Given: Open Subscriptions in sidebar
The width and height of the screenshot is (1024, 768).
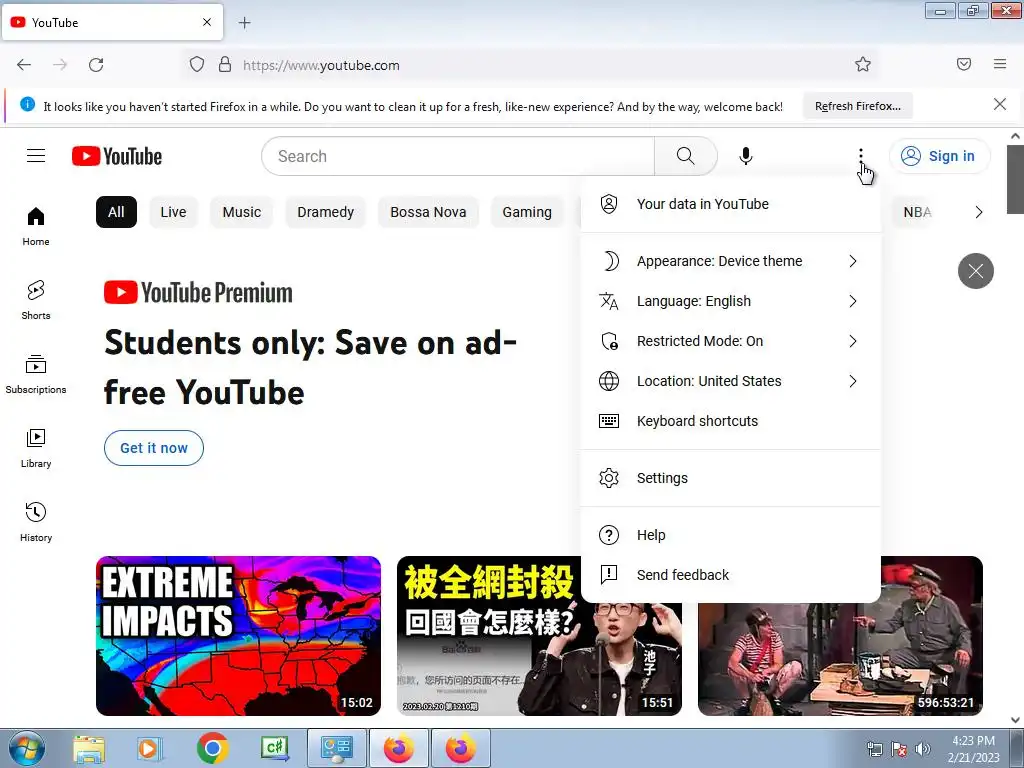Looking at the screenshot, I should coord(36,374).
